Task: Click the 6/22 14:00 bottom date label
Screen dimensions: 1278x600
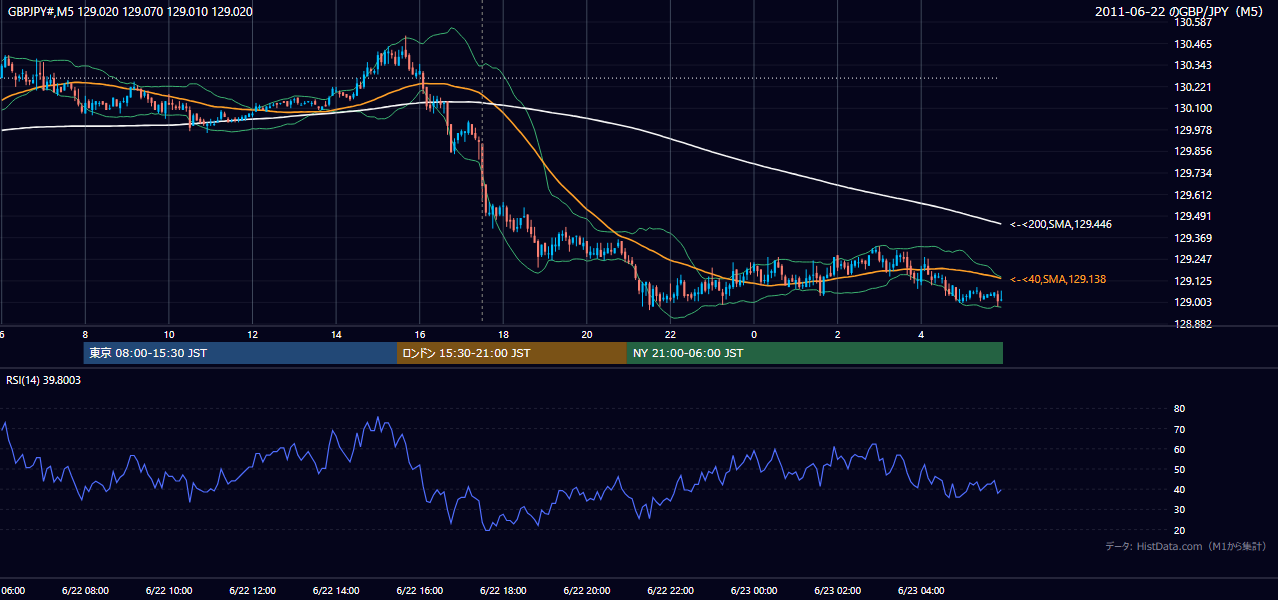Action: click(336, 590)
